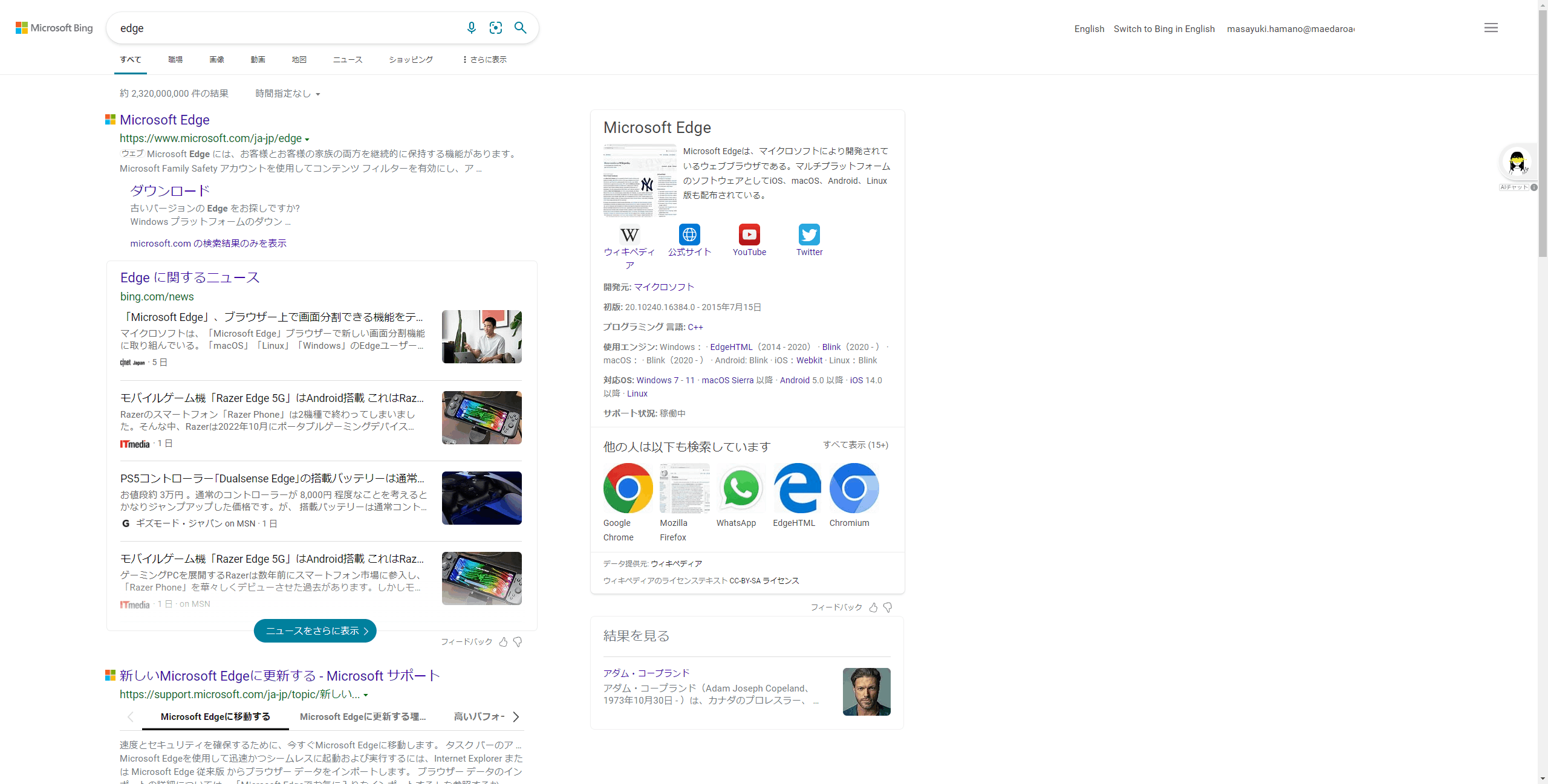
Task: Open visual search camera icon
Action: tap(496, 28)
